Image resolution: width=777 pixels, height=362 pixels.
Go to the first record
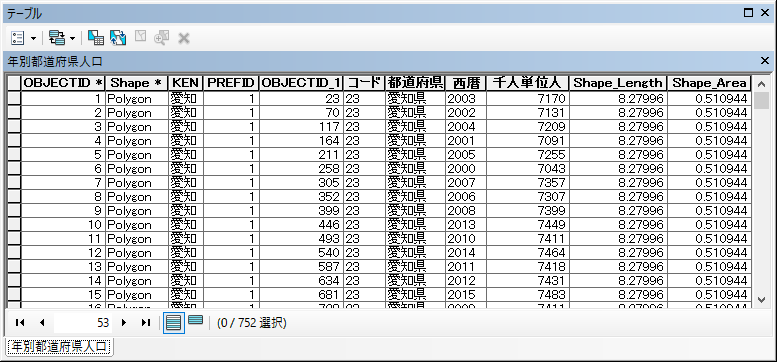coord(20,323)
